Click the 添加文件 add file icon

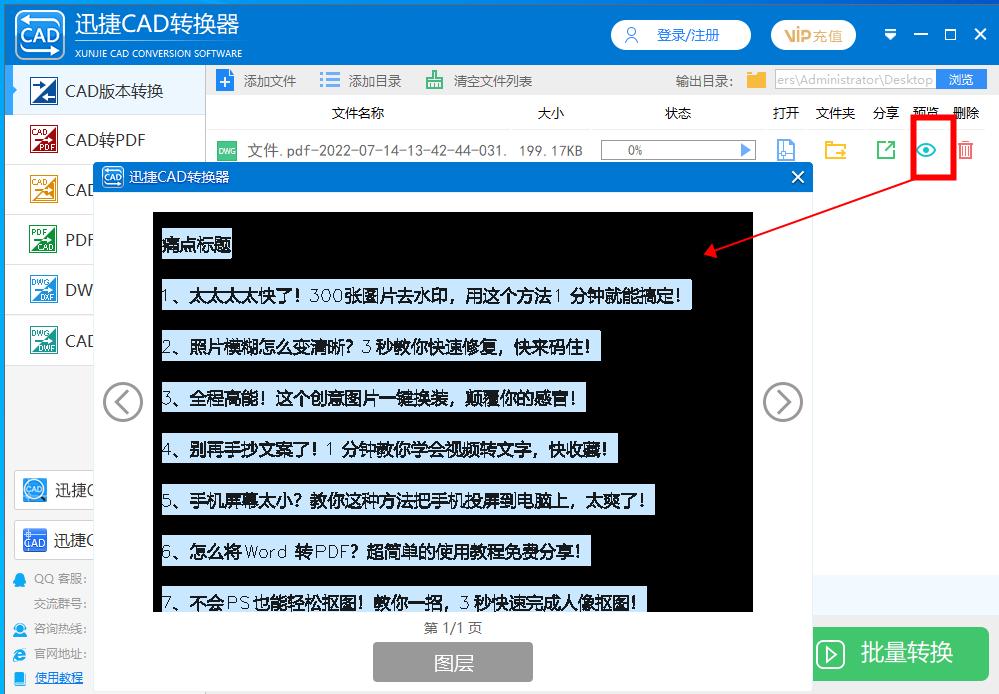[x=227, y=79]
